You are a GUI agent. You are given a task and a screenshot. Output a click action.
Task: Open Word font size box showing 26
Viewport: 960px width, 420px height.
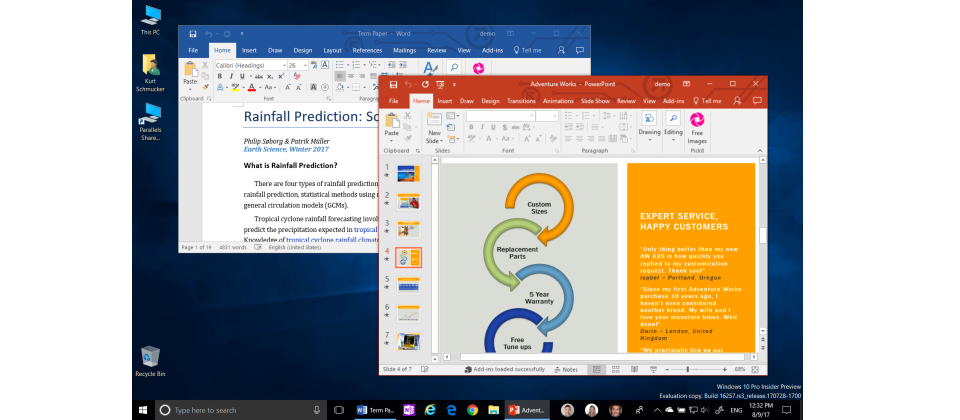tap(298, 66)
